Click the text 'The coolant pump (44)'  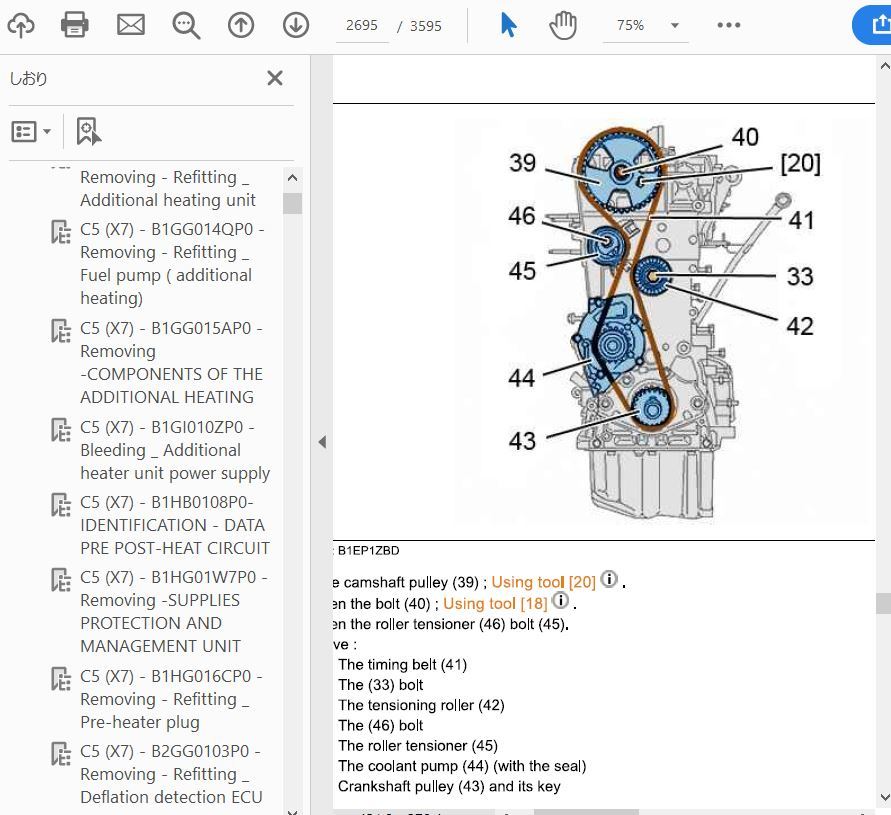pyautogui.click(x=413, y=766)
